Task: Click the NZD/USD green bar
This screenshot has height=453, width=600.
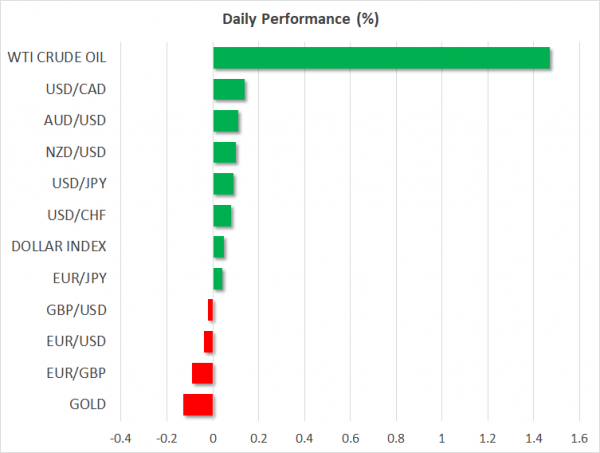Action: (225, 153)
